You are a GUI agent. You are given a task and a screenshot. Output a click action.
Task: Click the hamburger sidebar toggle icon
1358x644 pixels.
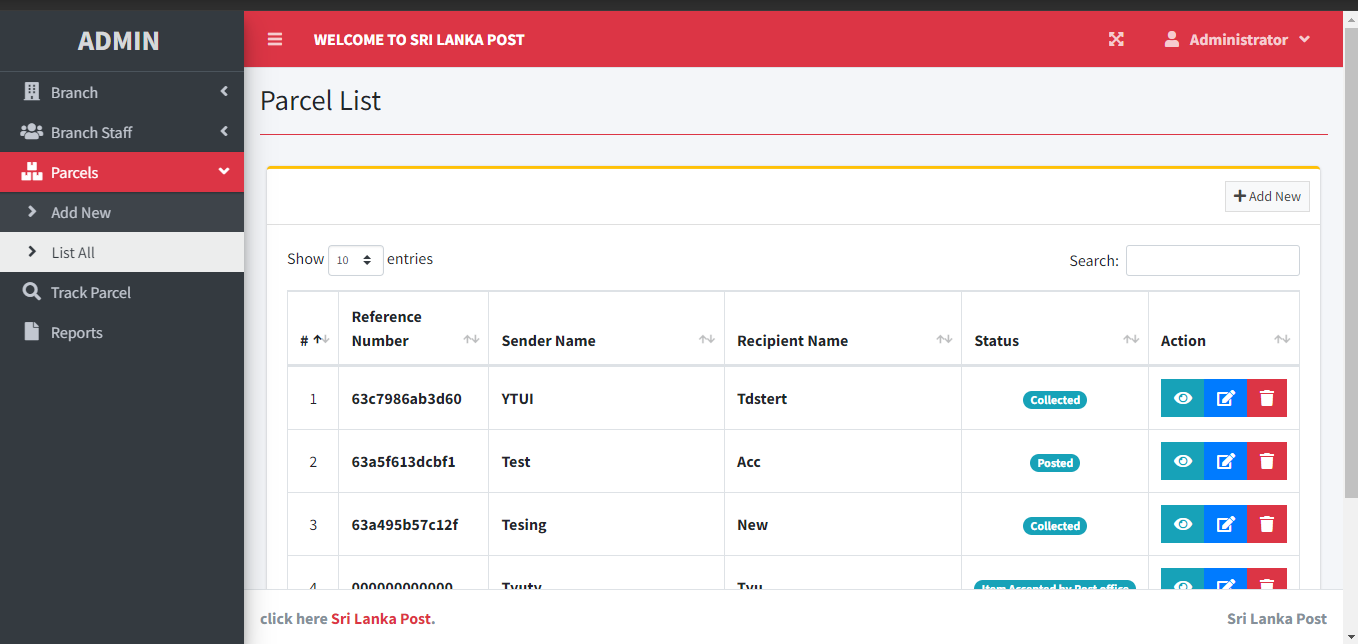[x=275, y=39]
